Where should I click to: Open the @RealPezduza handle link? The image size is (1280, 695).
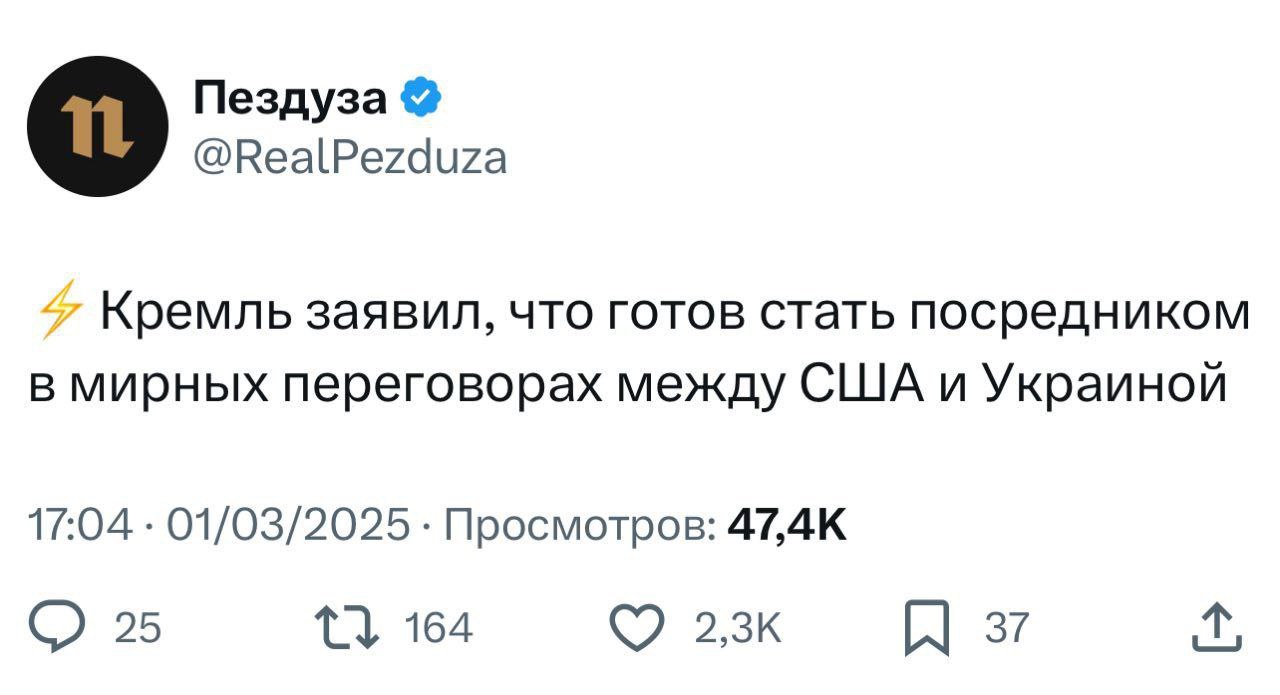(x=349, y=157)
